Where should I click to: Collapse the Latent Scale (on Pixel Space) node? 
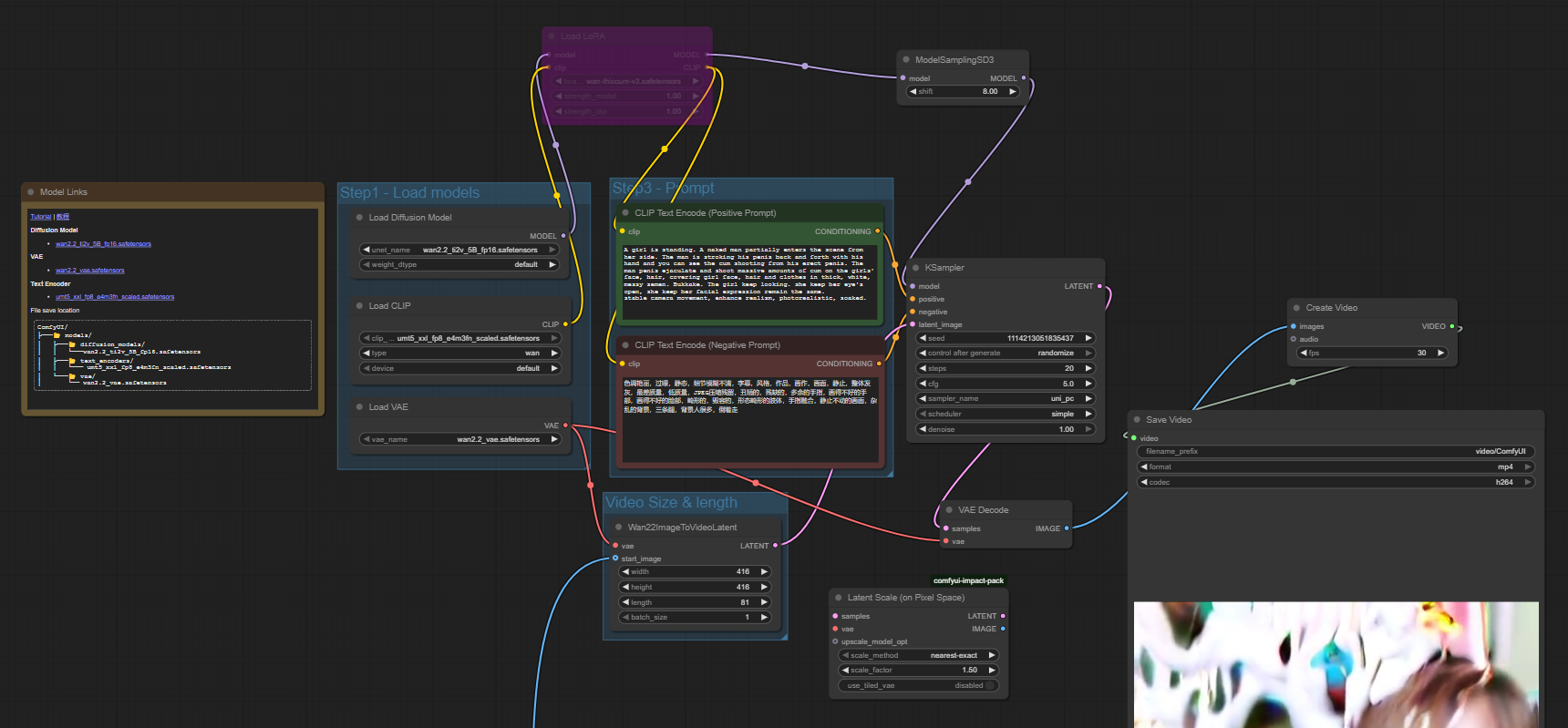tap(838, 598)
